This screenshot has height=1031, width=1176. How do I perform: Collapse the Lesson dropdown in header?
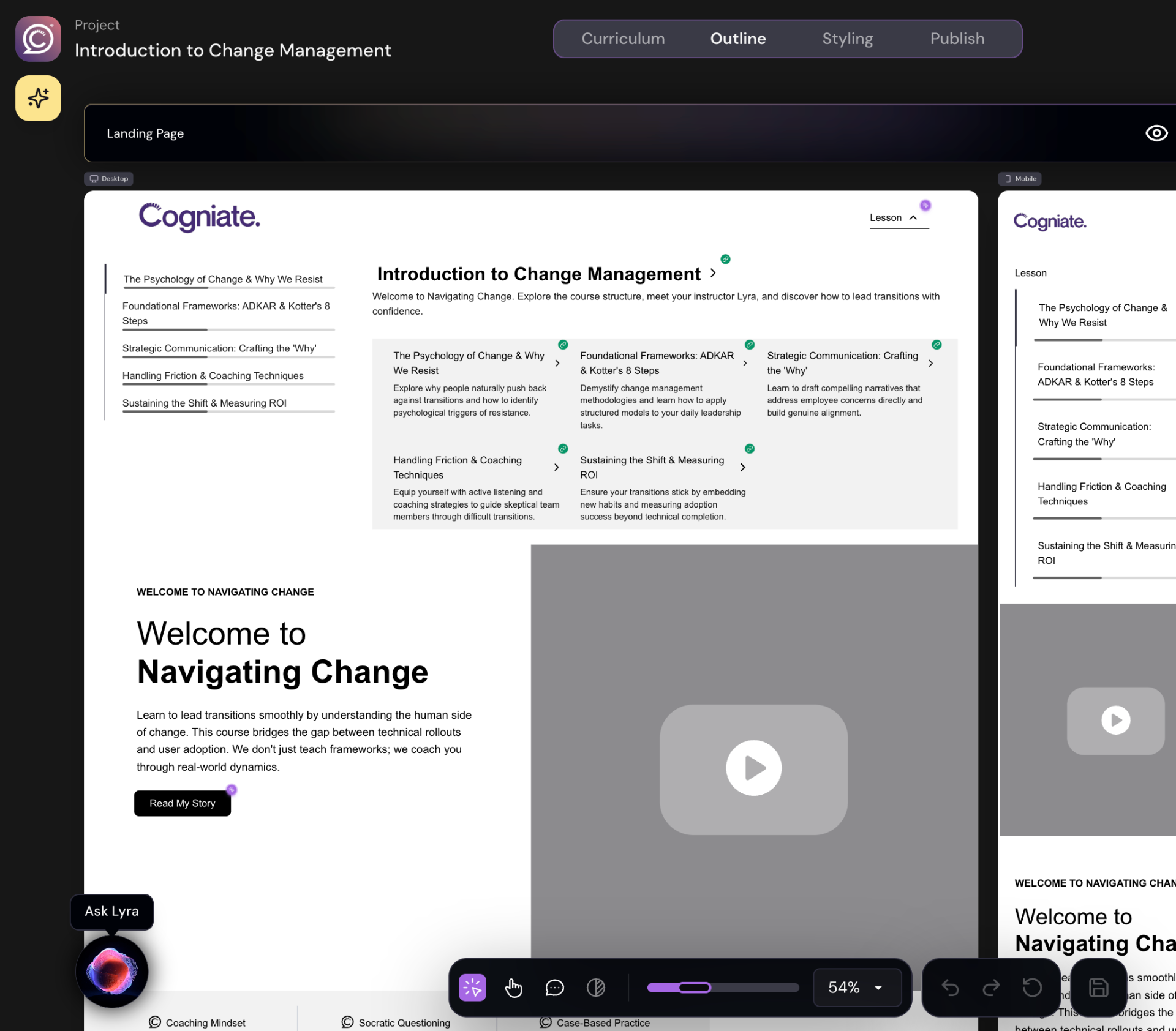894,218
